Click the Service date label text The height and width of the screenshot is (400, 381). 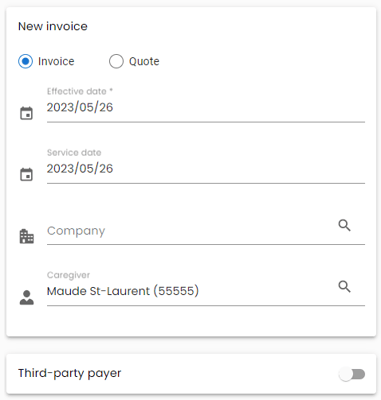point(74,152)
